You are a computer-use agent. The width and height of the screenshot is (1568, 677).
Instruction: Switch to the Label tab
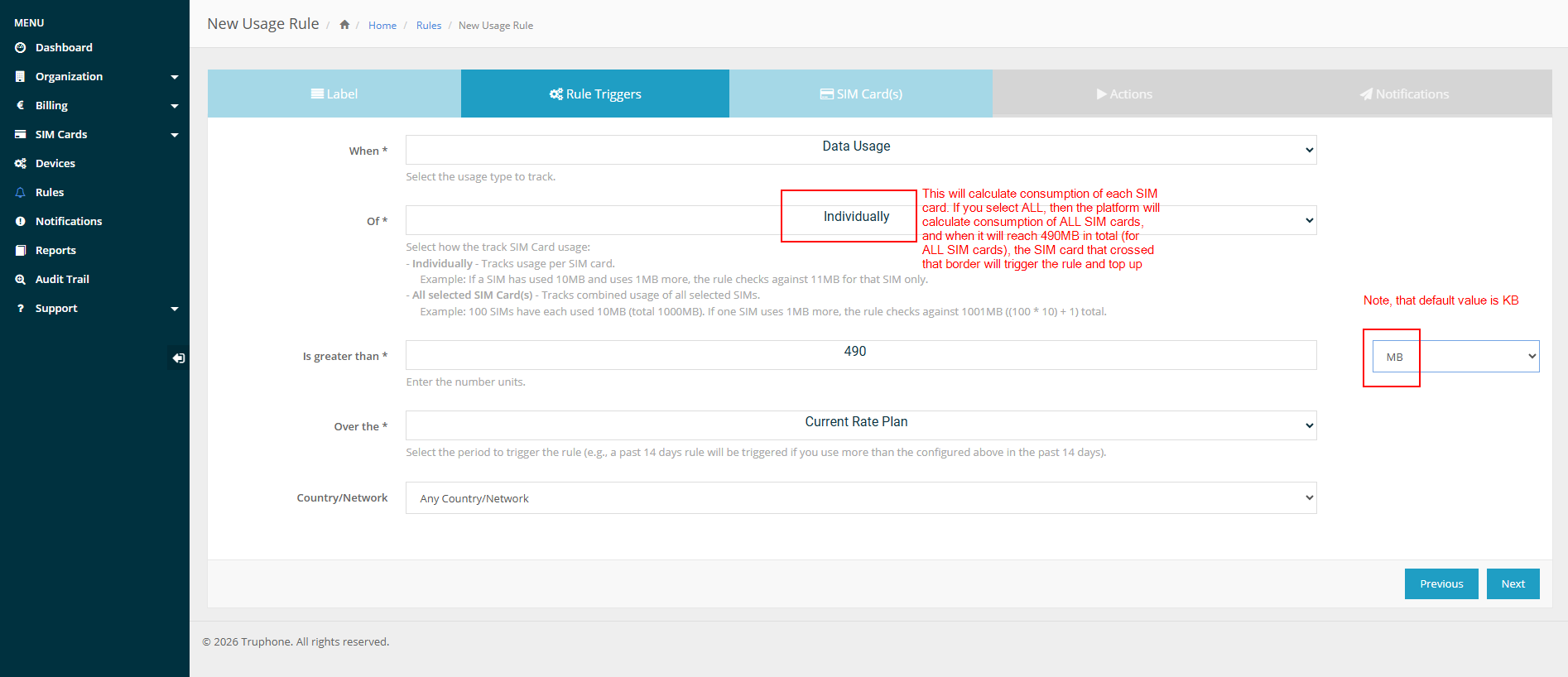point(334,94)
